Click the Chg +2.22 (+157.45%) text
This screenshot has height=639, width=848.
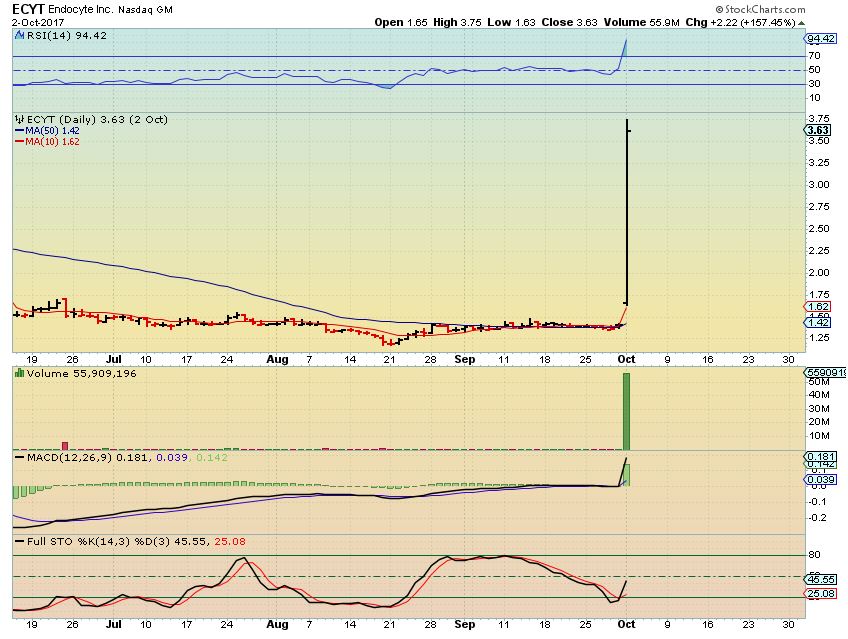tap(740, 23)
